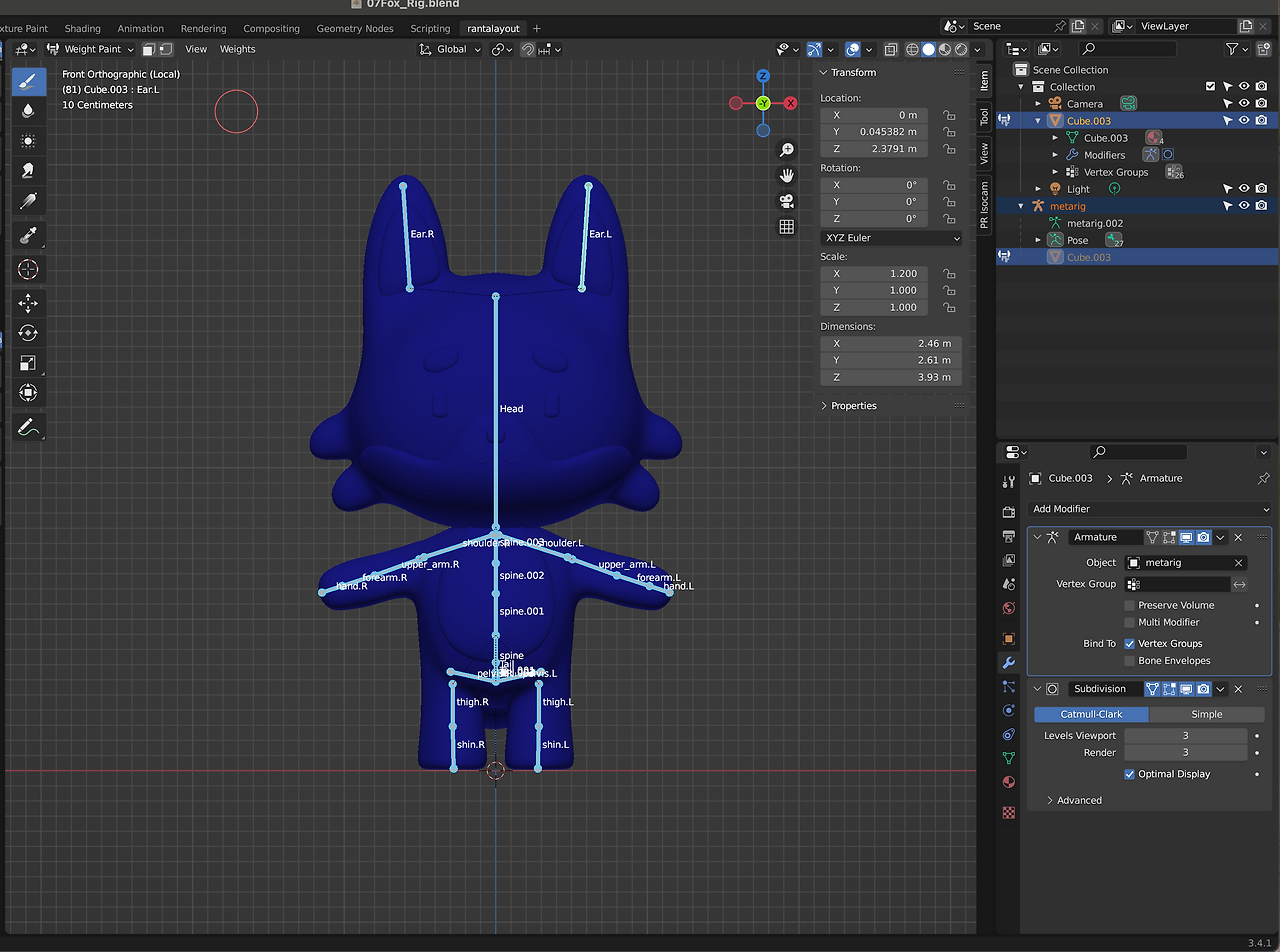Select the Annotate tool

pos(28,427)
